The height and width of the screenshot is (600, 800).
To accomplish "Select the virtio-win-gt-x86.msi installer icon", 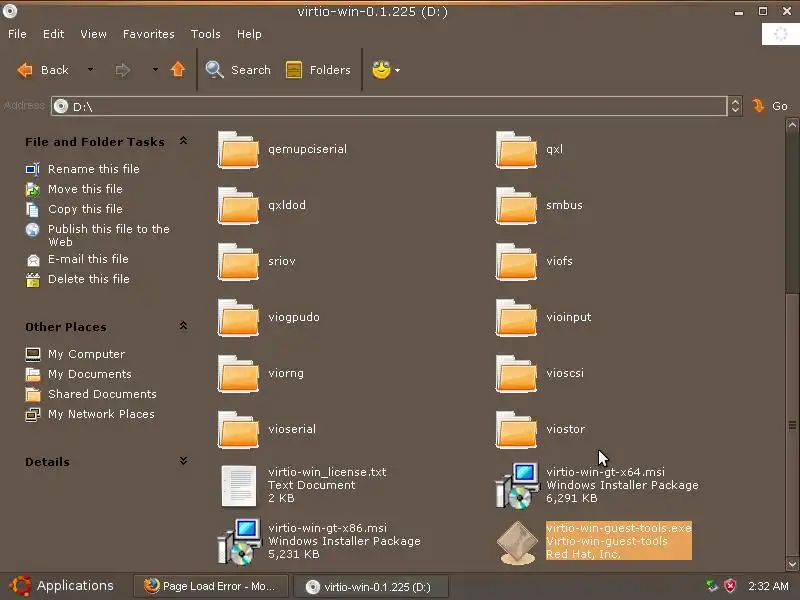I will pos(239,542).
